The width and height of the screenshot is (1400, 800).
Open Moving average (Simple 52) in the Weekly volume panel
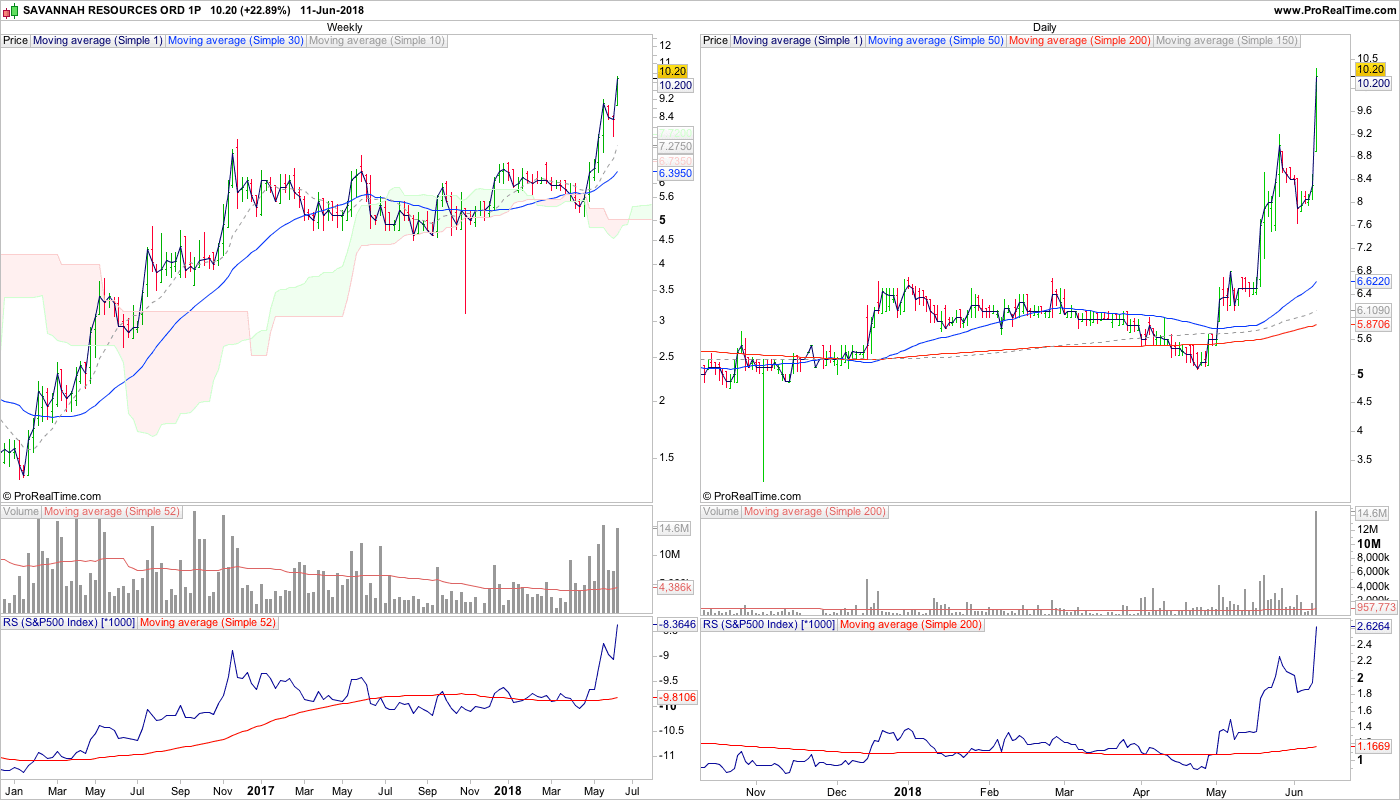tap(112, 512)
